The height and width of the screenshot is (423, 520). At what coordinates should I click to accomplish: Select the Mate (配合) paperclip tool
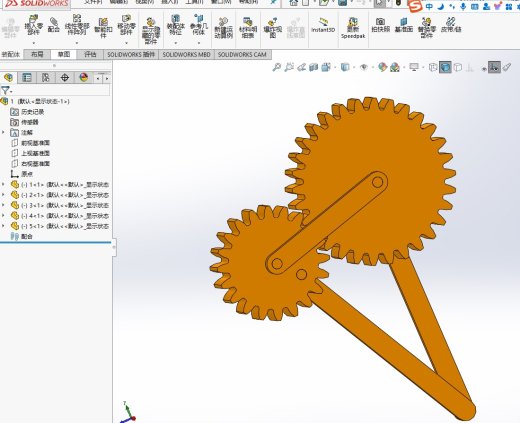(54, 25)
